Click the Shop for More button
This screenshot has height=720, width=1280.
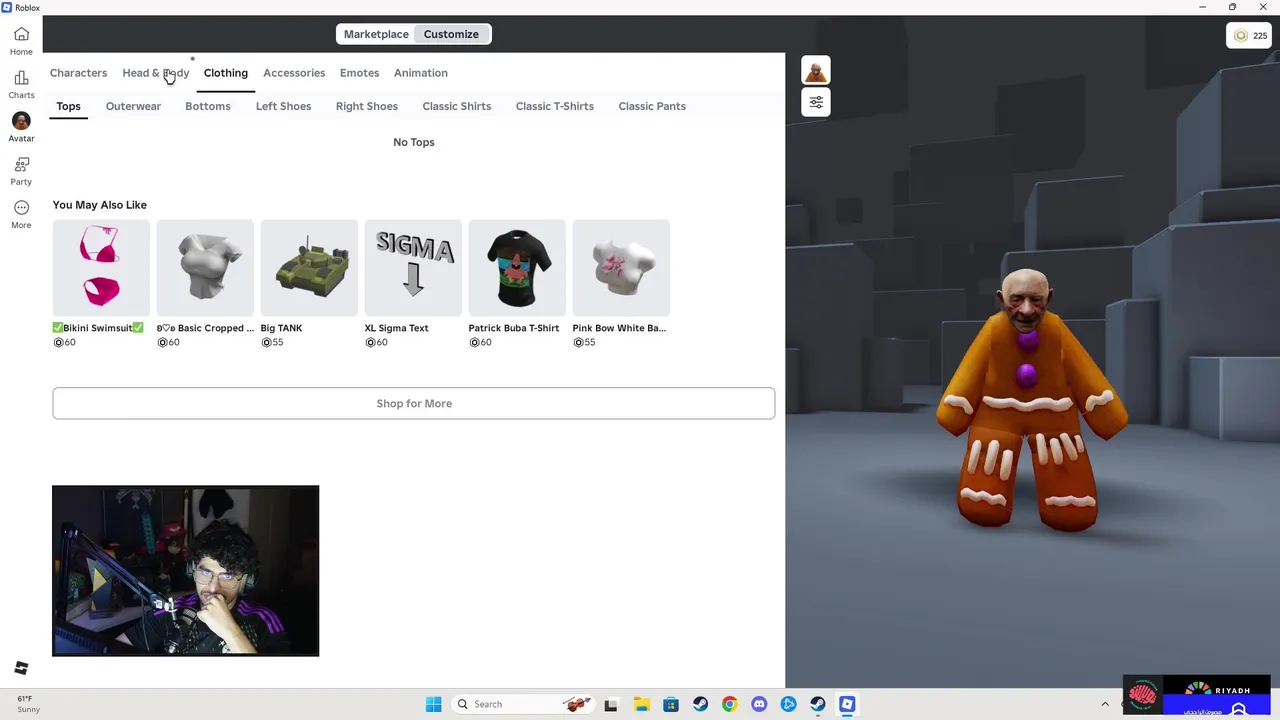coord(413,403)
